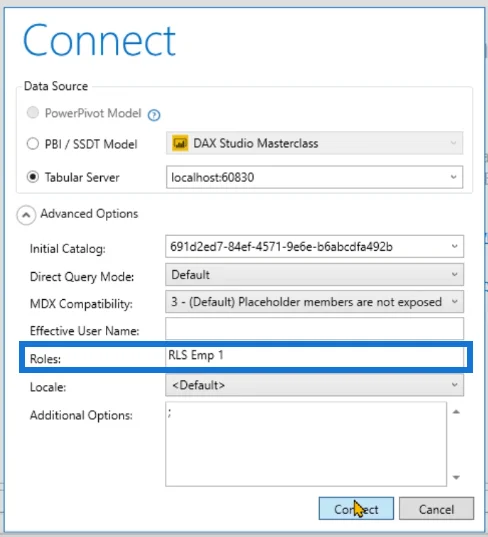Click the Additional Options scroll up arrow
The height and width of the screenshot is (537, 488).
(x=456, y=412)
